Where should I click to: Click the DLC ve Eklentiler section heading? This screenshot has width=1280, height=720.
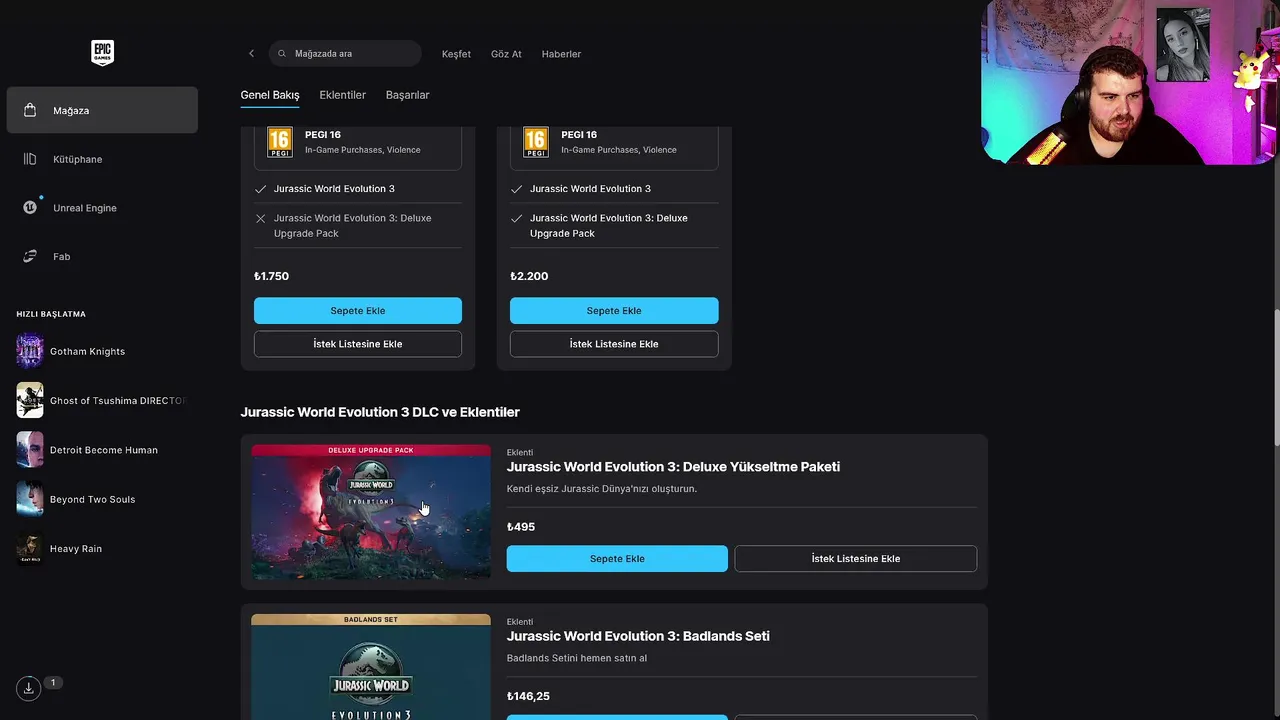pos(380,412)
